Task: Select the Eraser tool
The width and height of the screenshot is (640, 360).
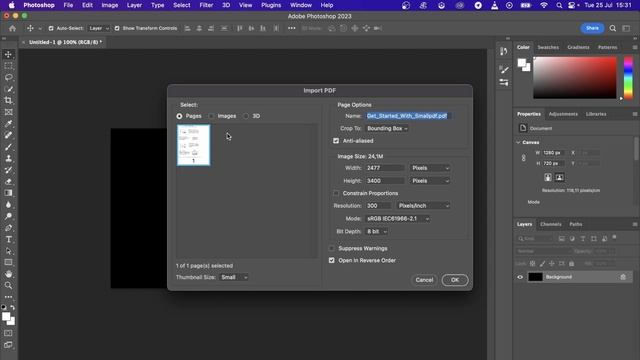Action: pyautogui.click(x=8, y=182)
